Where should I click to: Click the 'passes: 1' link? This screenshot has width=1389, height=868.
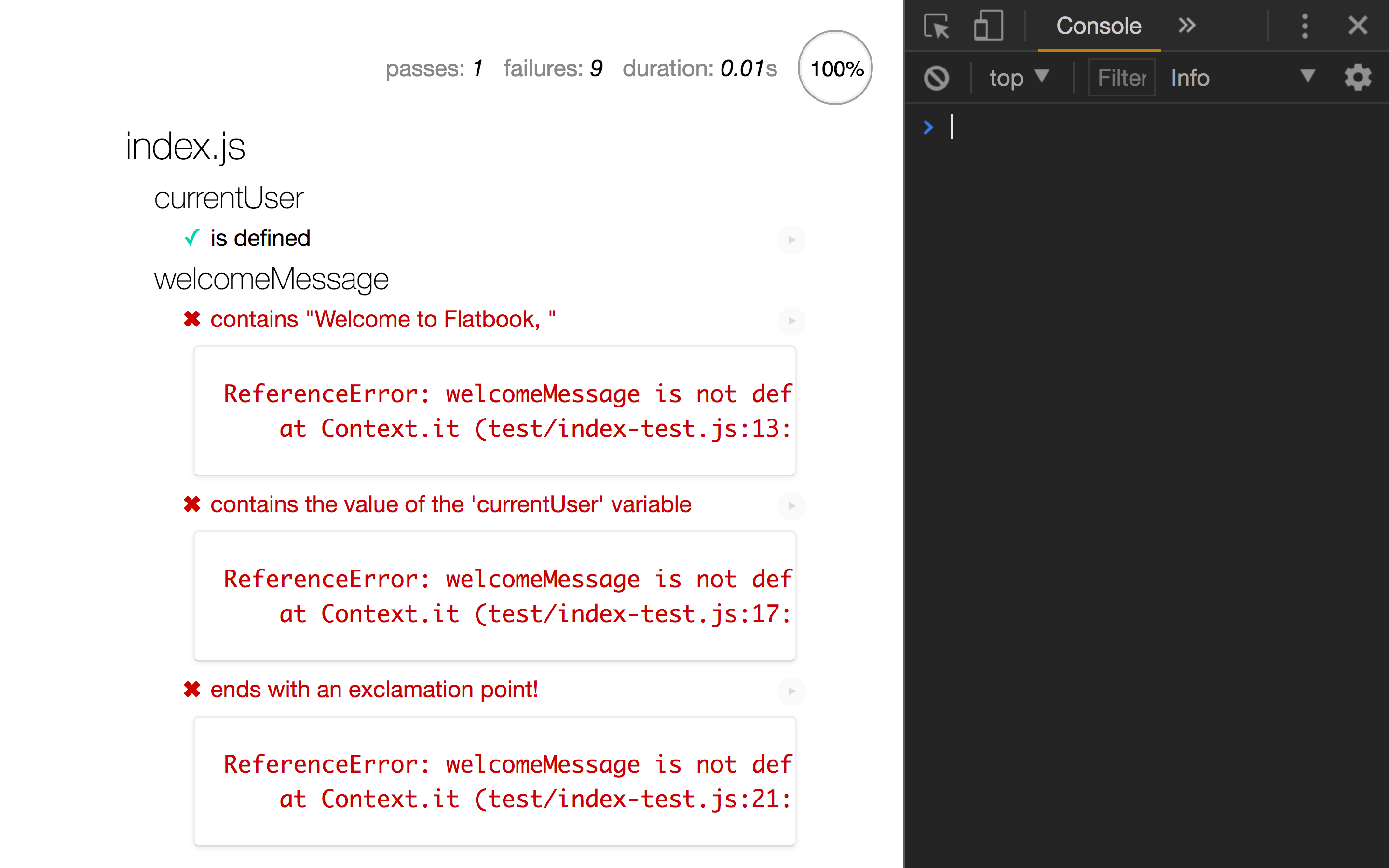click(x=434, y=68)
